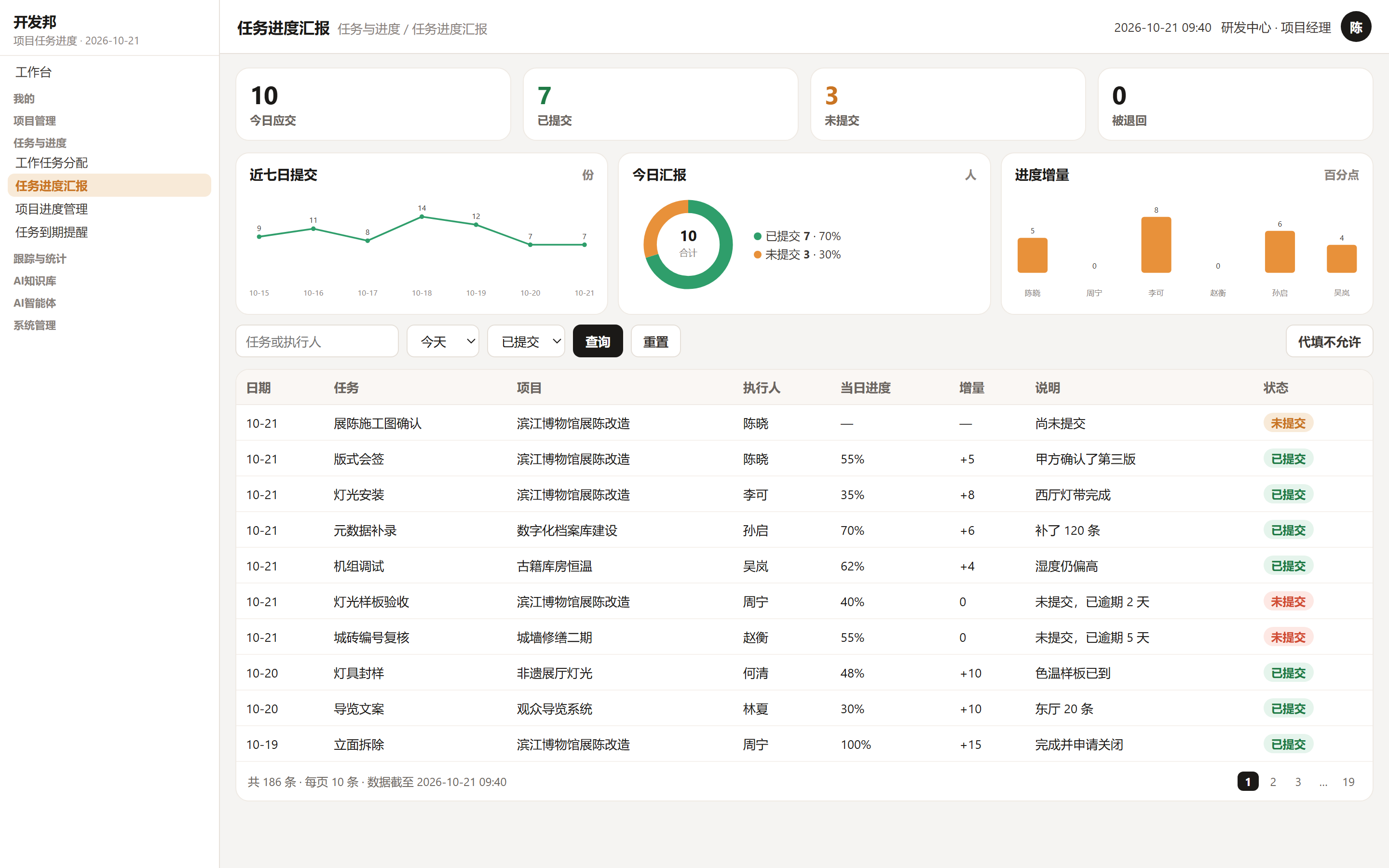Collapse the 任务与进度 sidebar group

(40, 143)
